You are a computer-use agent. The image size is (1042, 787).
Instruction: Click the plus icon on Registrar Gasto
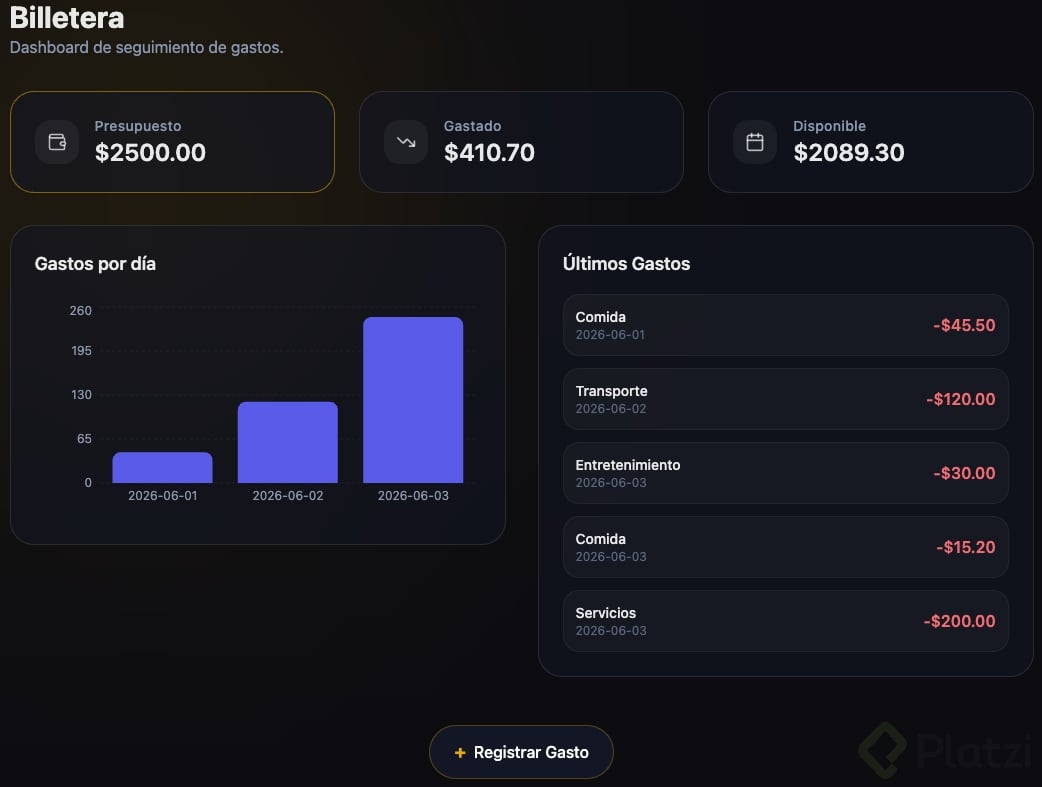point(460,752)
